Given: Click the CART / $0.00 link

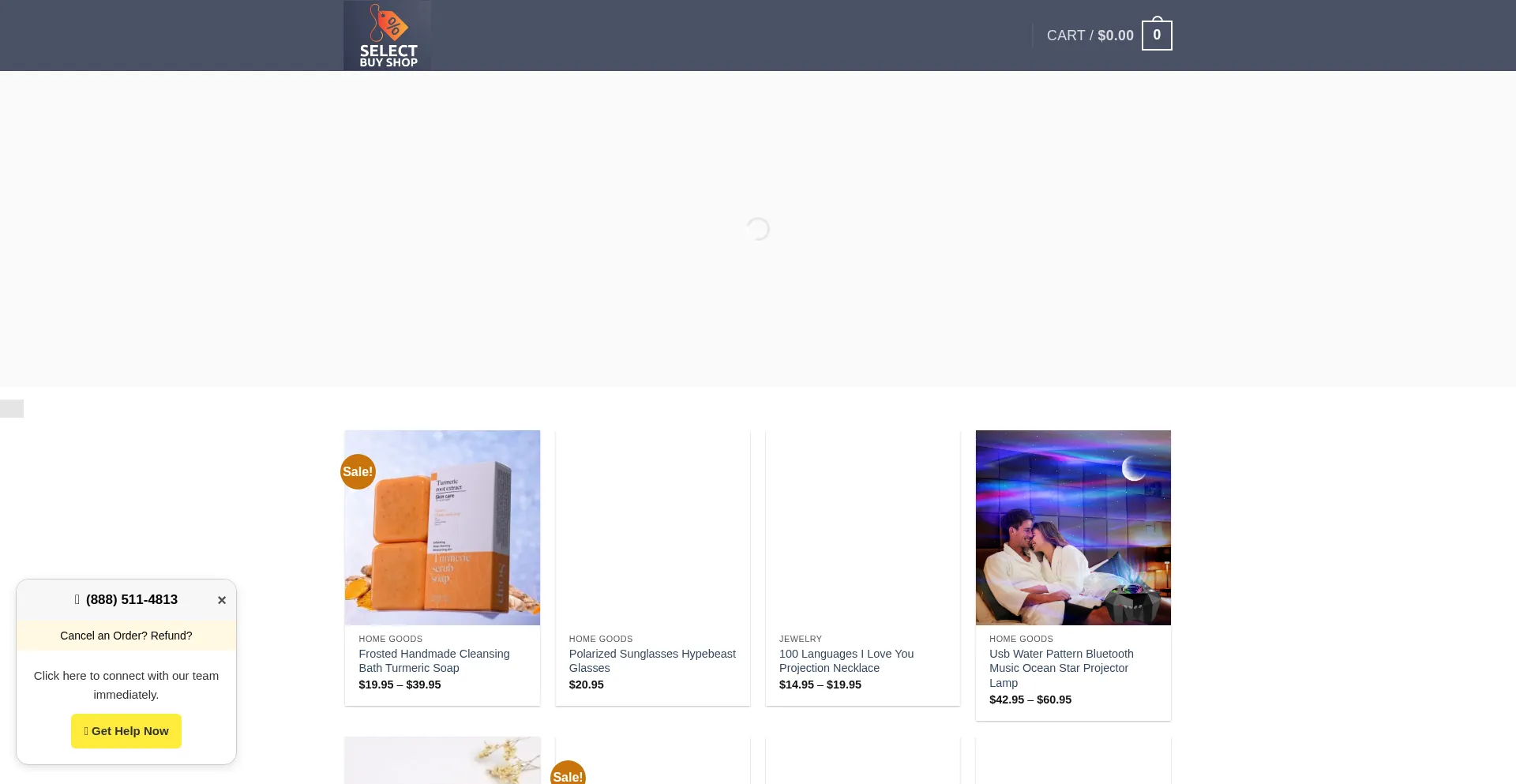Looking at the screenshot, I should (1090, 36).
